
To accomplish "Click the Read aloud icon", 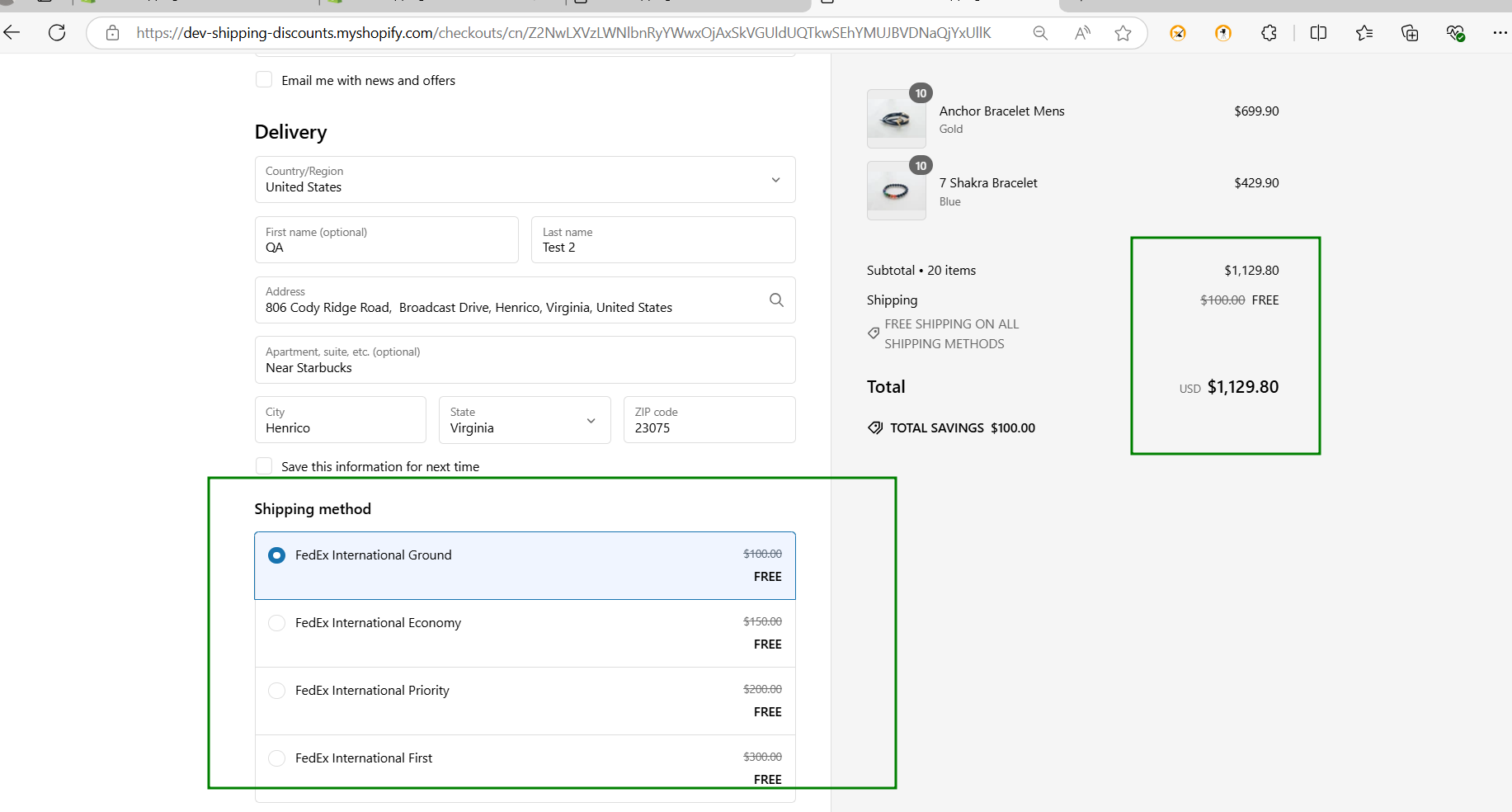I will coord(1082,33).
